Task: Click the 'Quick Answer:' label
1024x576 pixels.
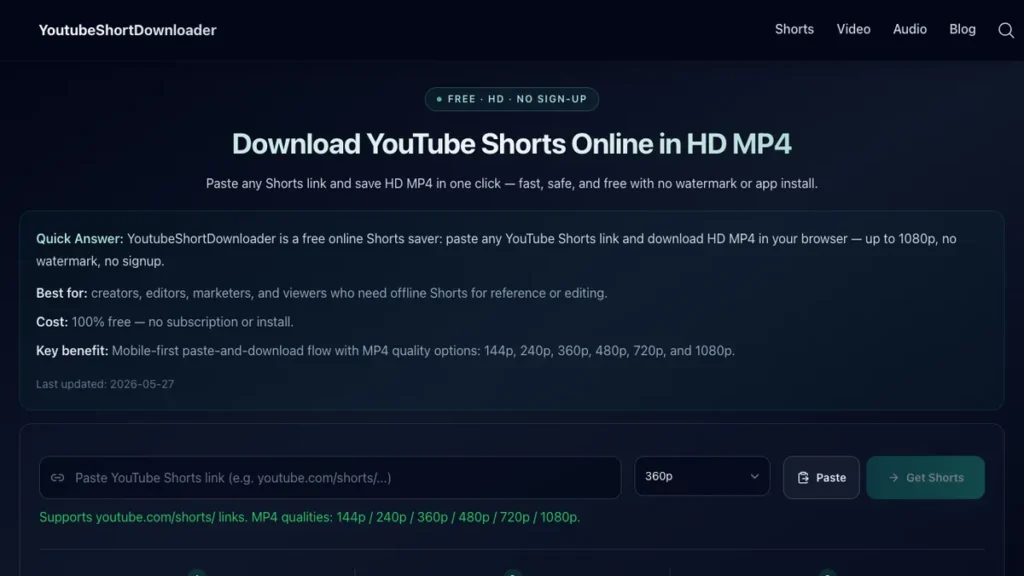Action: (80, 239)
